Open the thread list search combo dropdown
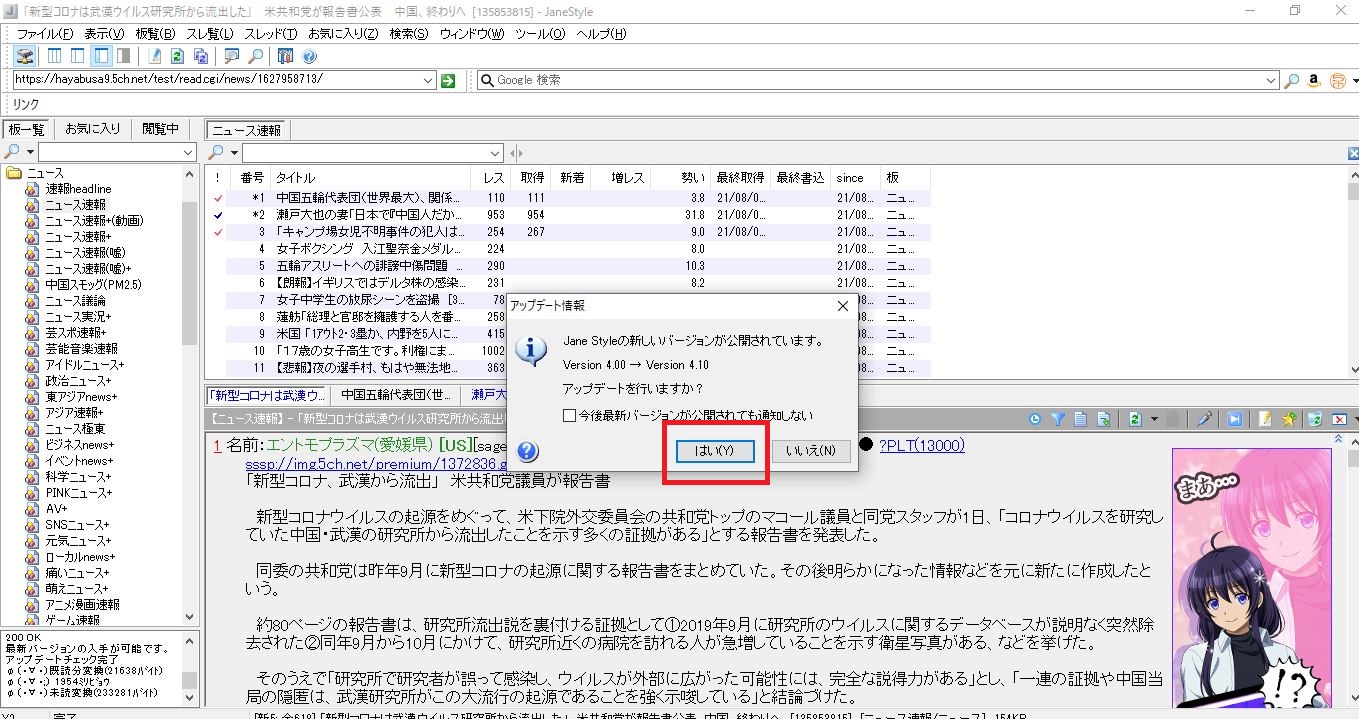 coord(495,153)
